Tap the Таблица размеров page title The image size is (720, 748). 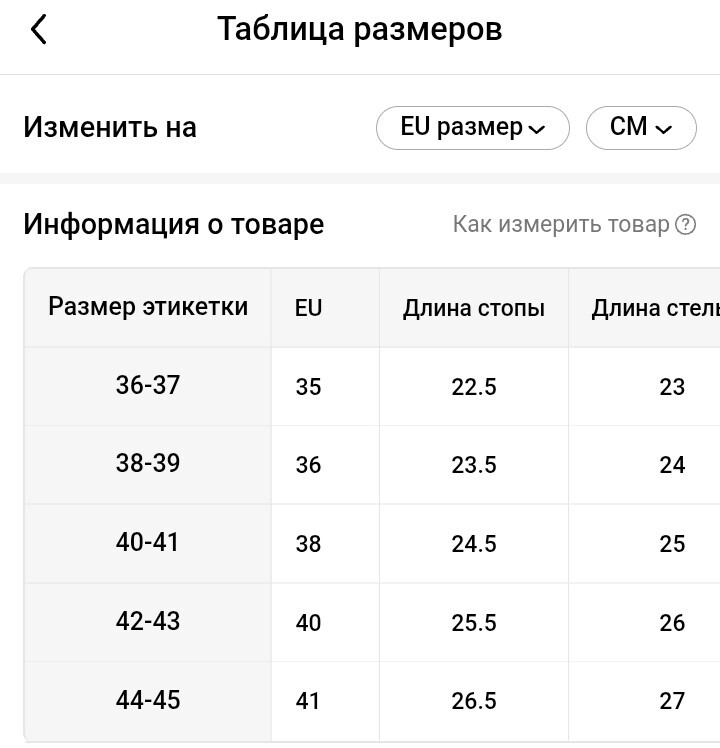click(359, 30)
